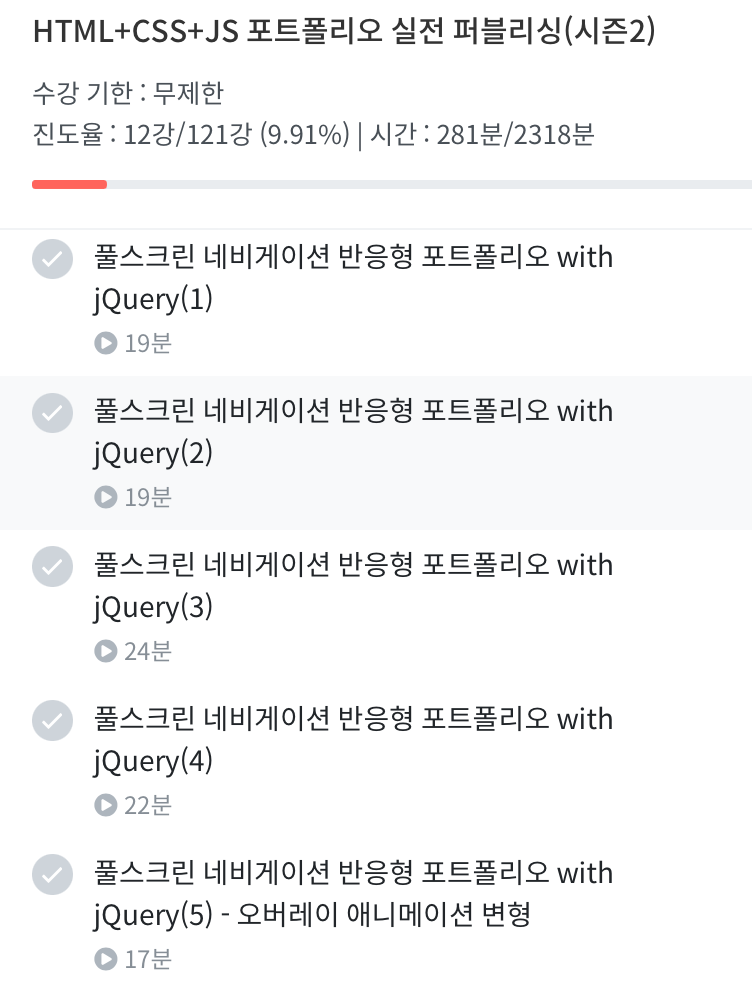The height and width of the screenshot is (998, 752).
Task: Open lecture titled 풀스크린 네비게이션 jQuery(2)
Action: [353, 432]
